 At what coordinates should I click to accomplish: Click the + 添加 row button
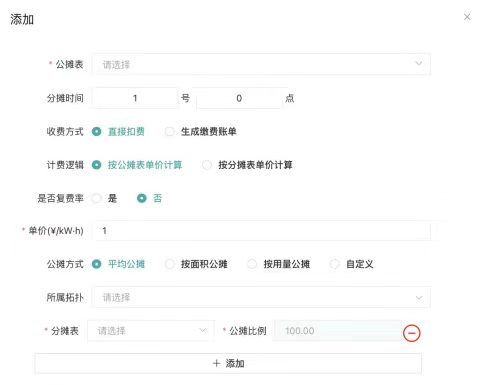(x=228, y=363)
